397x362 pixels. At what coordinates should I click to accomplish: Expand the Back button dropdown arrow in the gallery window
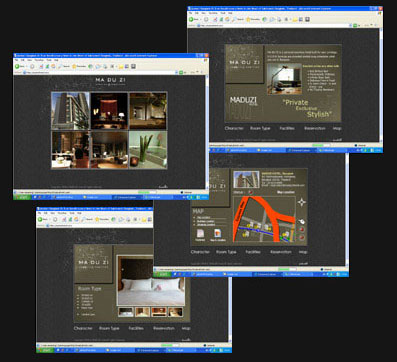[27, 66]
